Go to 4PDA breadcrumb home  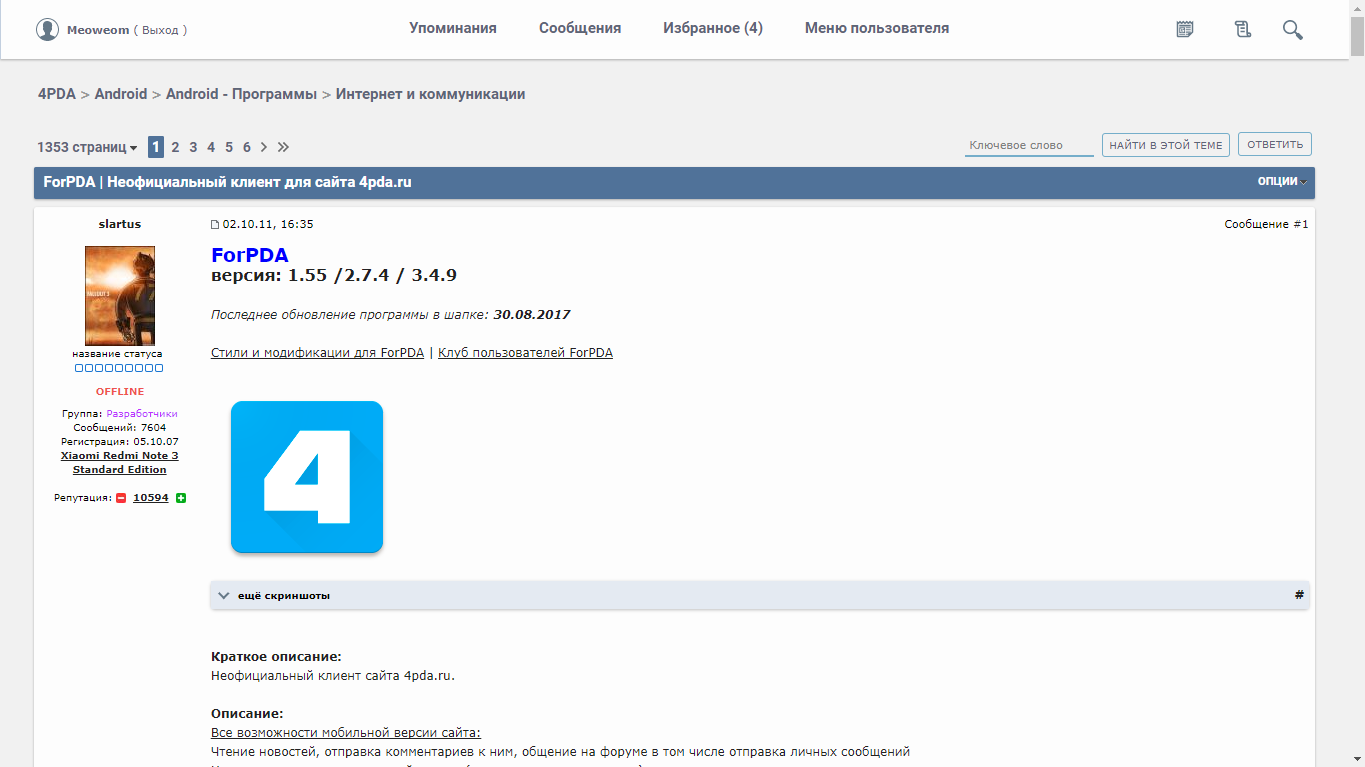click(56, 94)
